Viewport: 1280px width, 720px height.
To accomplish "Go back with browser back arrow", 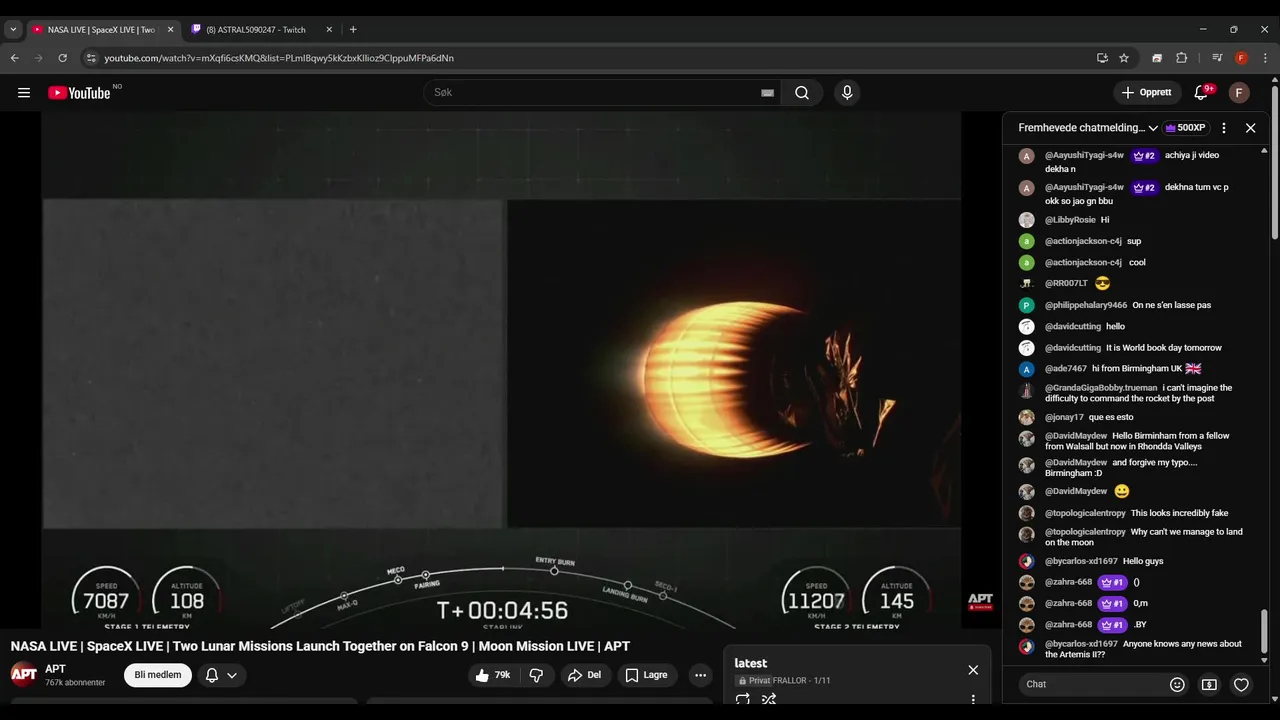I will 15,58.
